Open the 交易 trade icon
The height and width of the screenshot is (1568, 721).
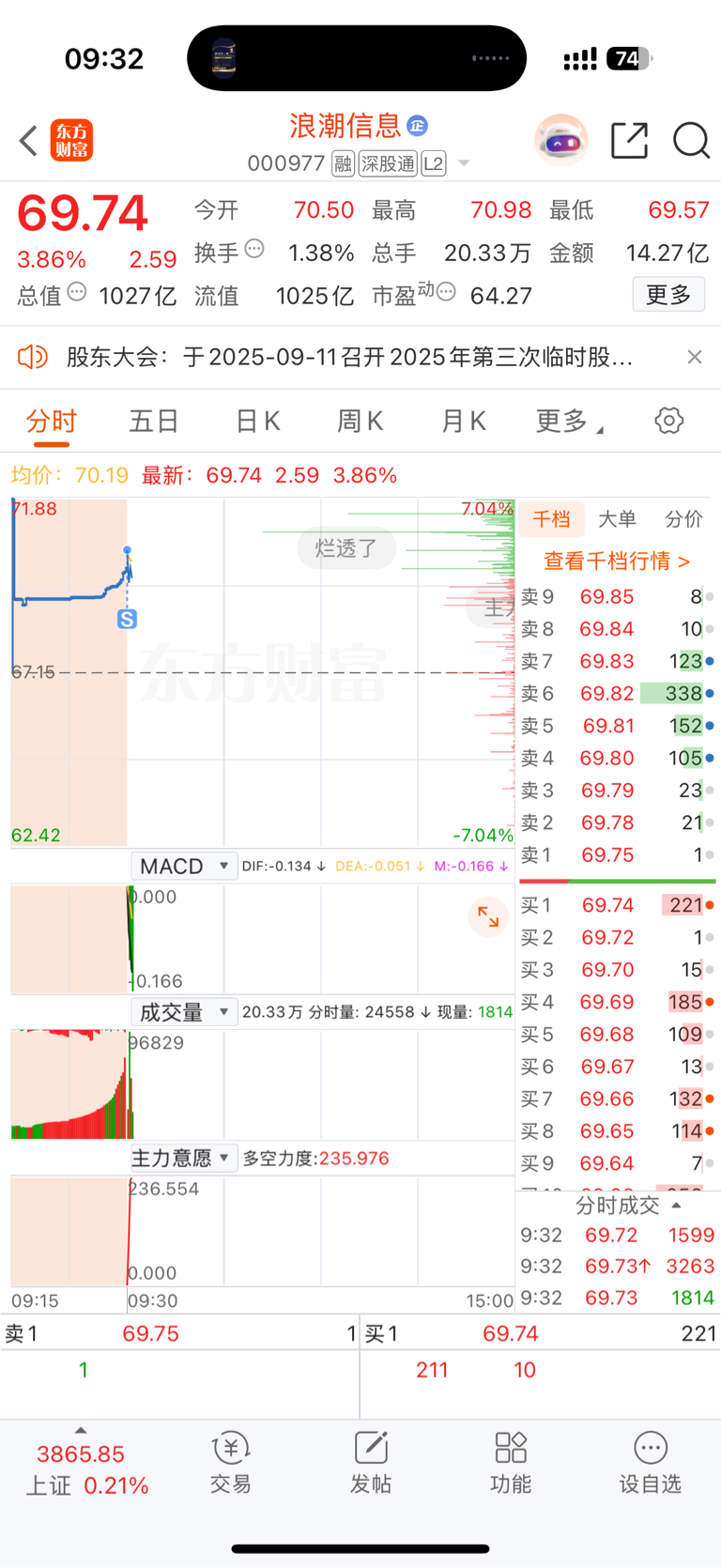[230, 1464]
